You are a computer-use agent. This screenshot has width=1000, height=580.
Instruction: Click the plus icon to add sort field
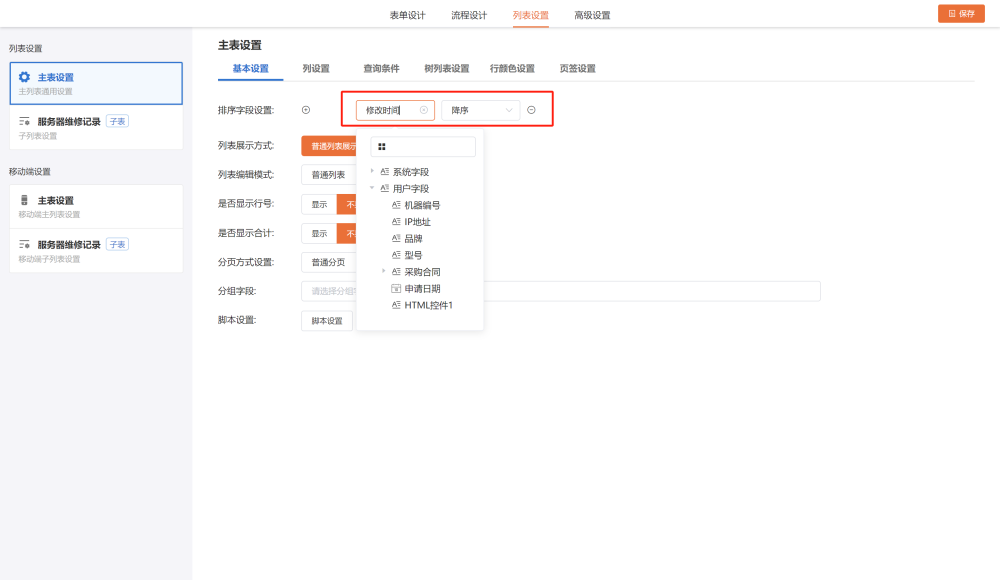306,110
